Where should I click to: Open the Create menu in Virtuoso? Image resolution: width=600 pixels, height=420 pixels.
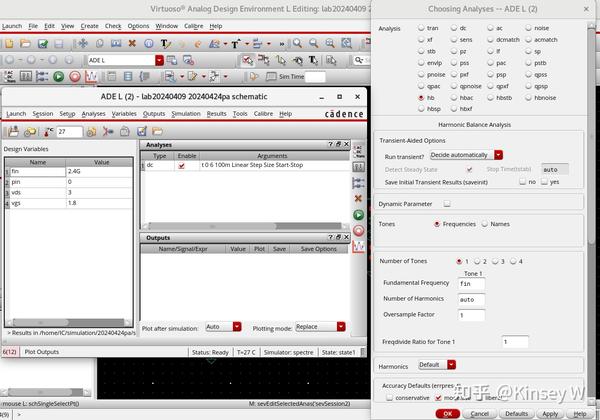(90, 26)
